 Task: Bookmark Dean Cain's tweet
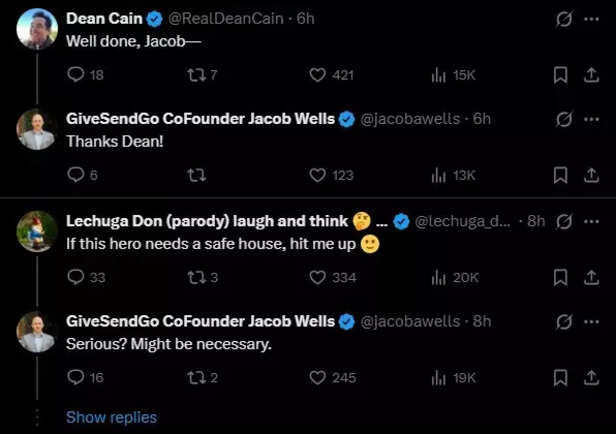561,75
